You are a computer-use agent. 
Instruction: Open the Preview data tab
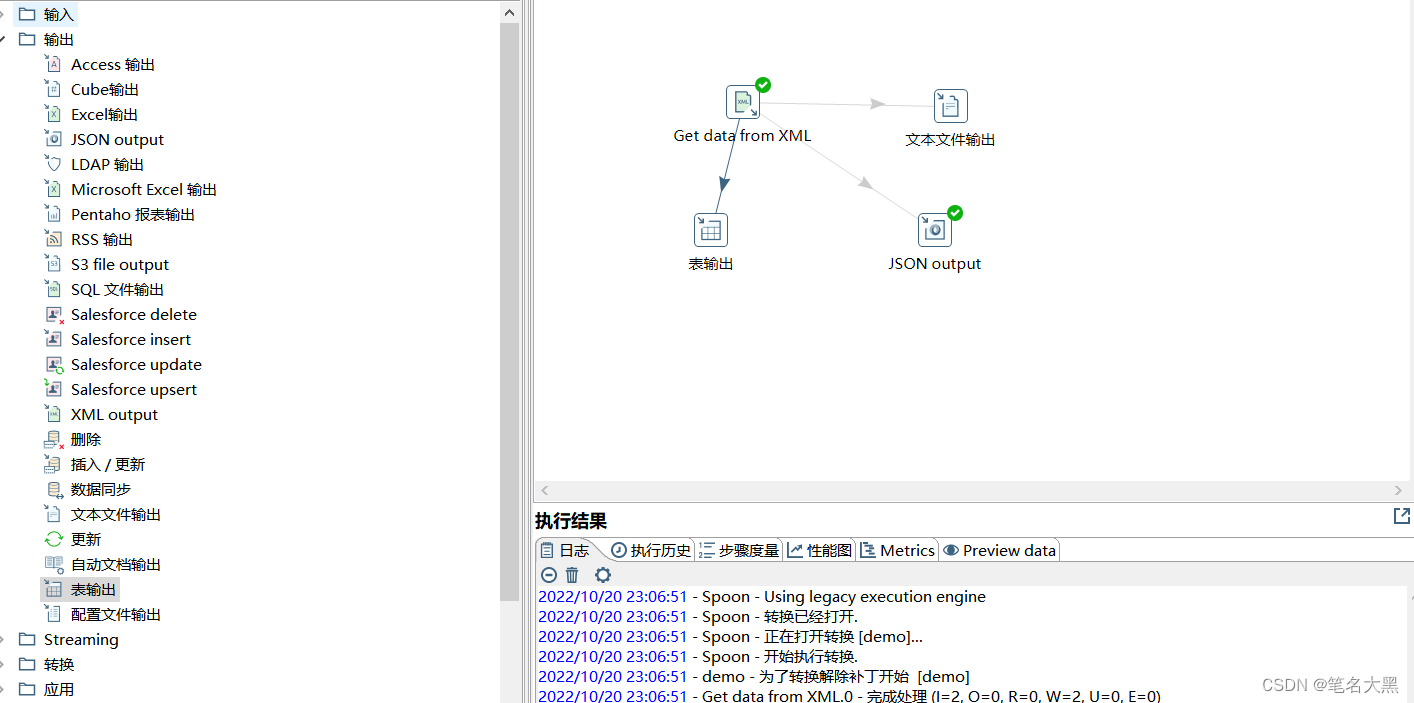tap(999, 550)
